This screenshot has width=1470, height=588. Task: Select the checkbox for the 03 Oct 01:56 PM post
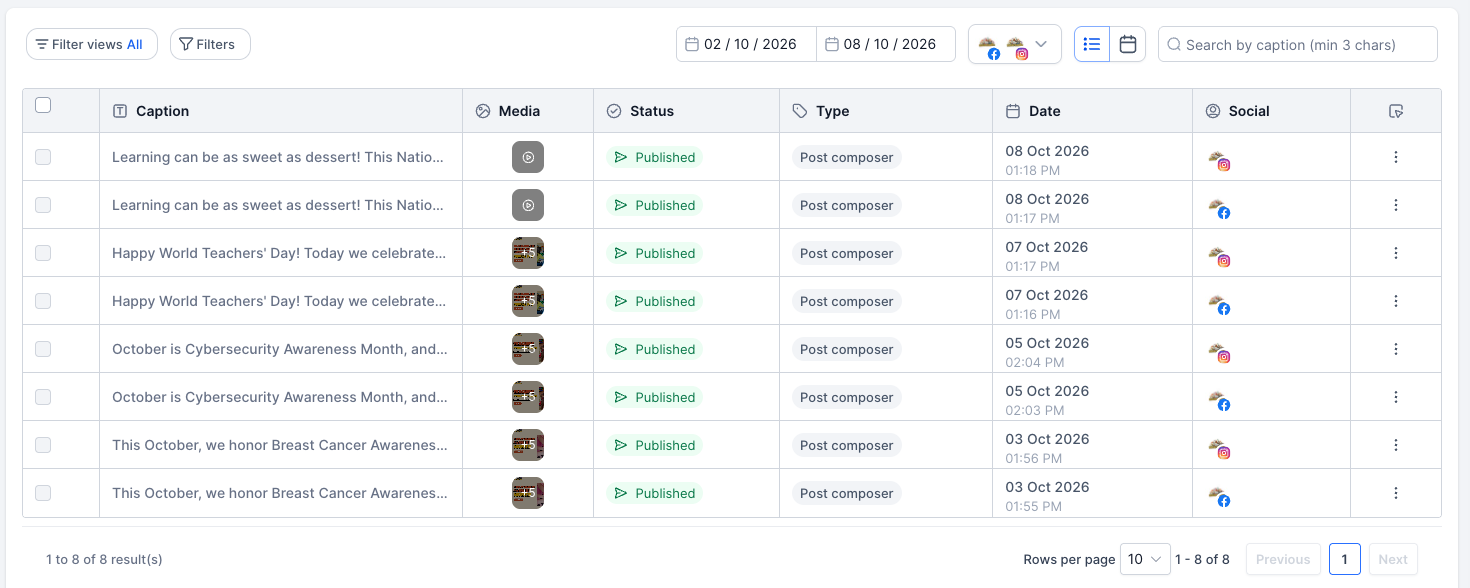click(x=43, y=445)
